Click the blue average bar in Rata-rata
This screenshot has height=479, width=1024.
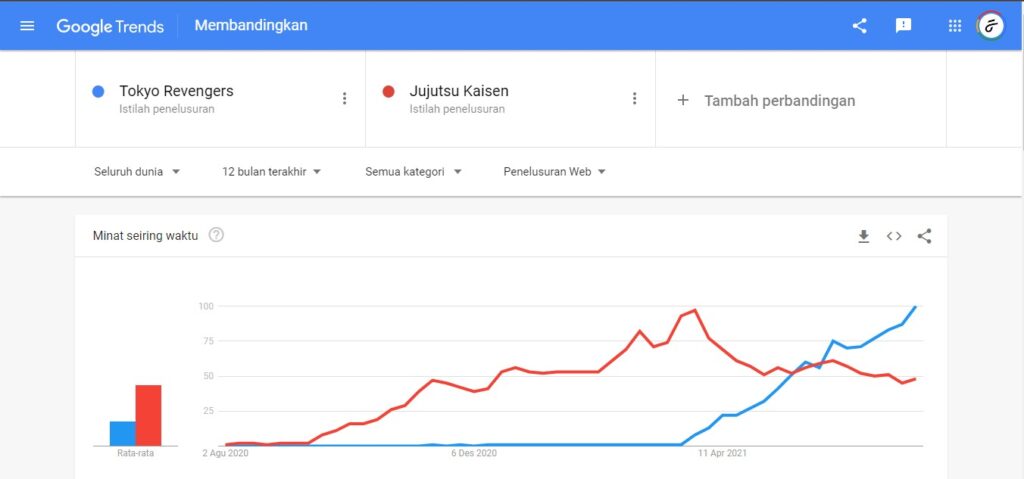(x=122, y=433)
